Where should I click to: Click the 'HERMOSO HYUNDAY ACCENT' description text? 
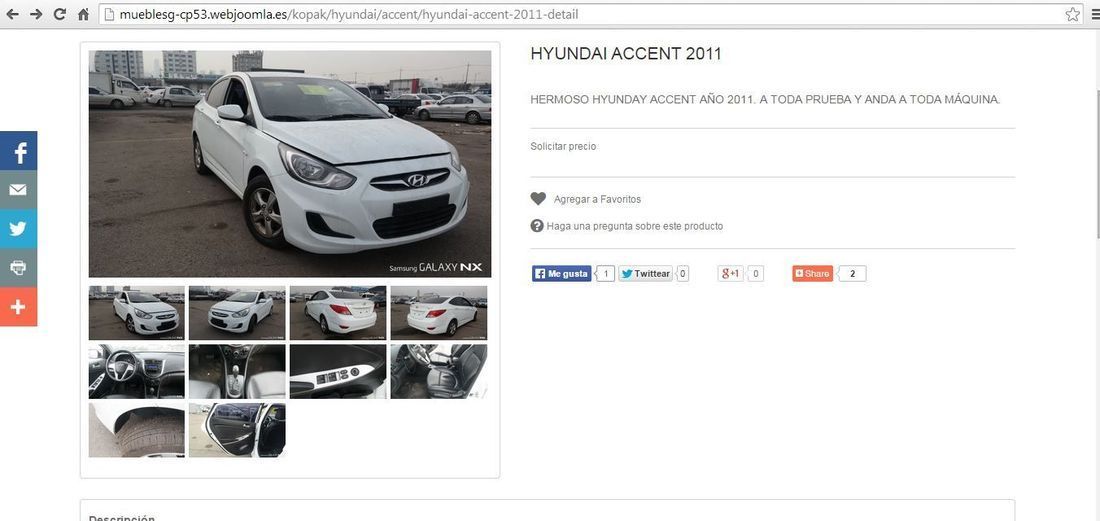[765, 100]
